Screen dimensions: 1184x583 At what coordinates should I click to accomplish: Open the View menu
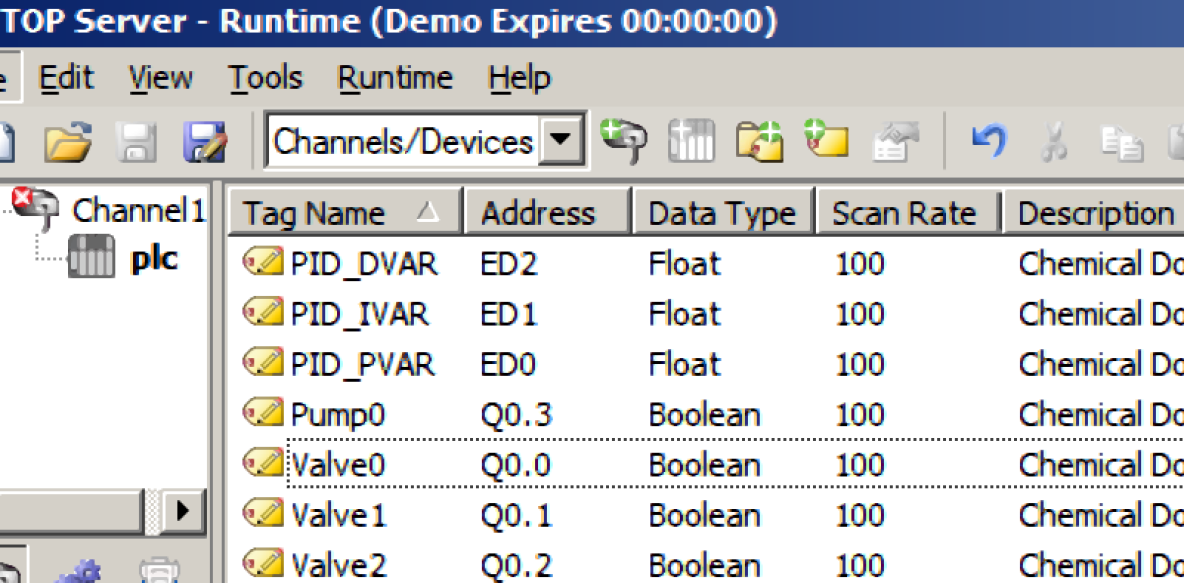(160, 78)
